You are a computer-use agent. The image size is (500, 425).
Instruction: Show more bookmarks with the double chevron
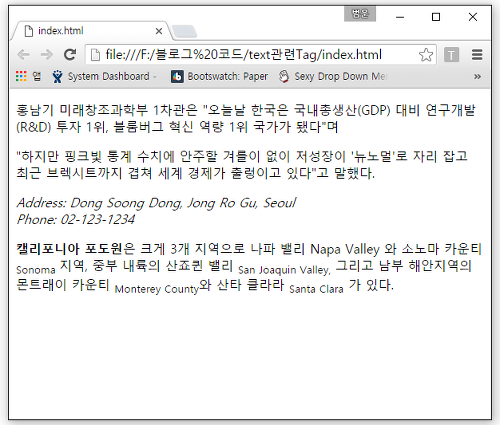pyautogui.click(x=477, y=77)
